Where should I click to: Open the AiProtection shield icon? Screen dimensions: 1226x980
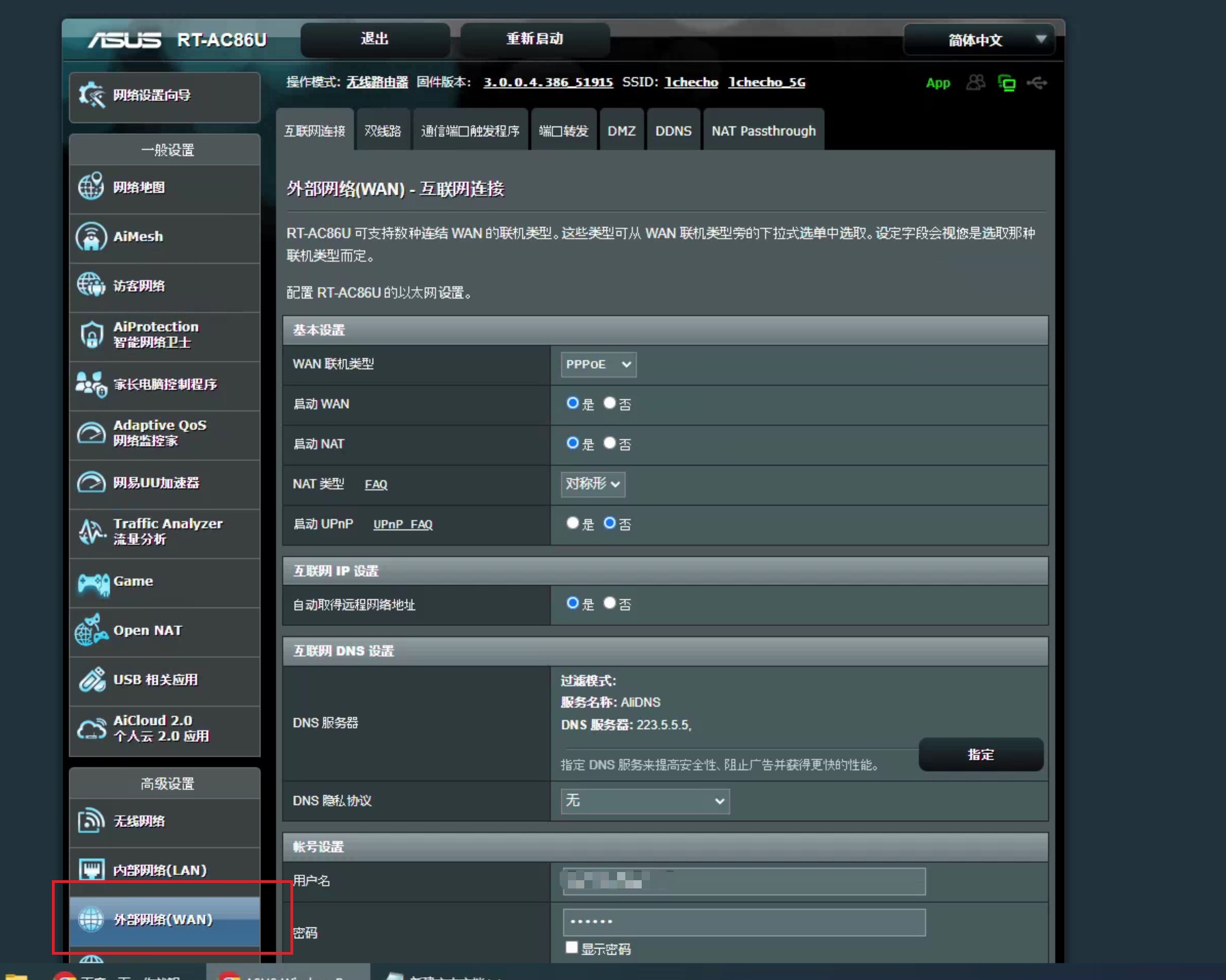91,334
